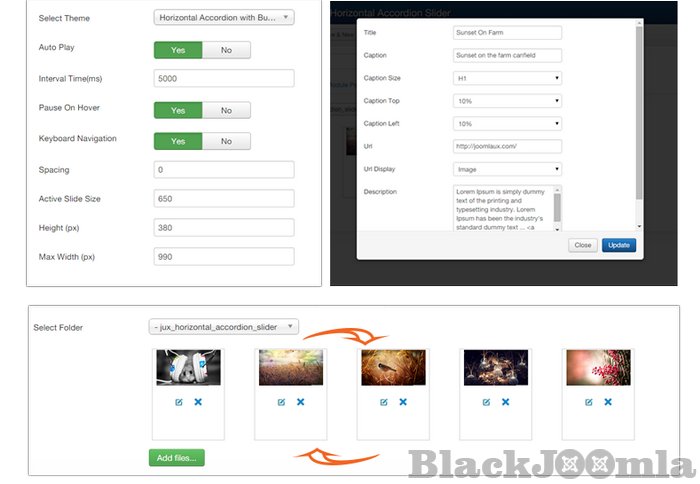Image resolution: width=700 pixels, height=484 pixels.
Task: Open the Url Display dropdown
Action: 506,169
